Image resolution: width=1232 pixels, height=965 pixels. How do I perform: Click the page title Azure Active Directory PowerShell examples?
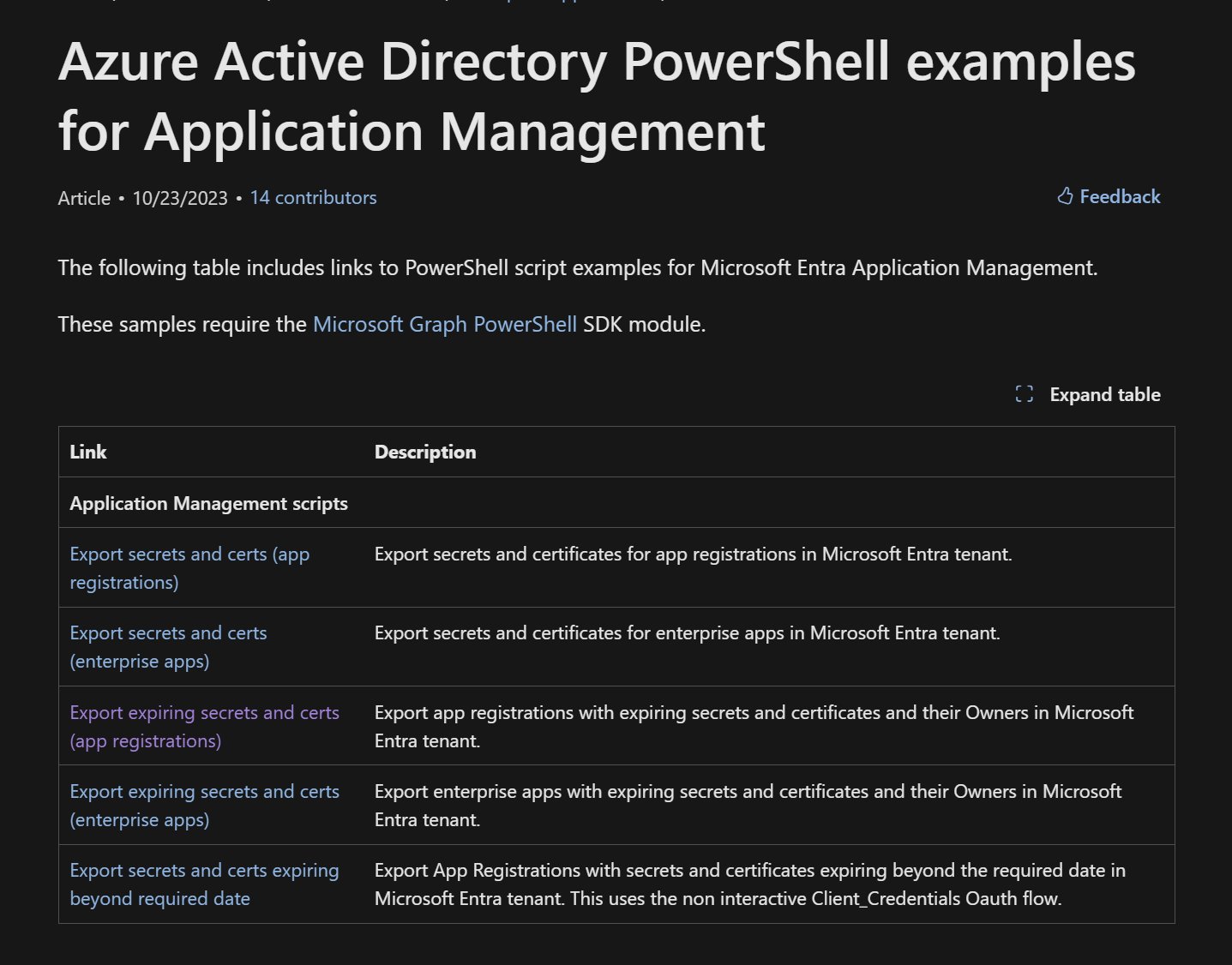point(597,96)
